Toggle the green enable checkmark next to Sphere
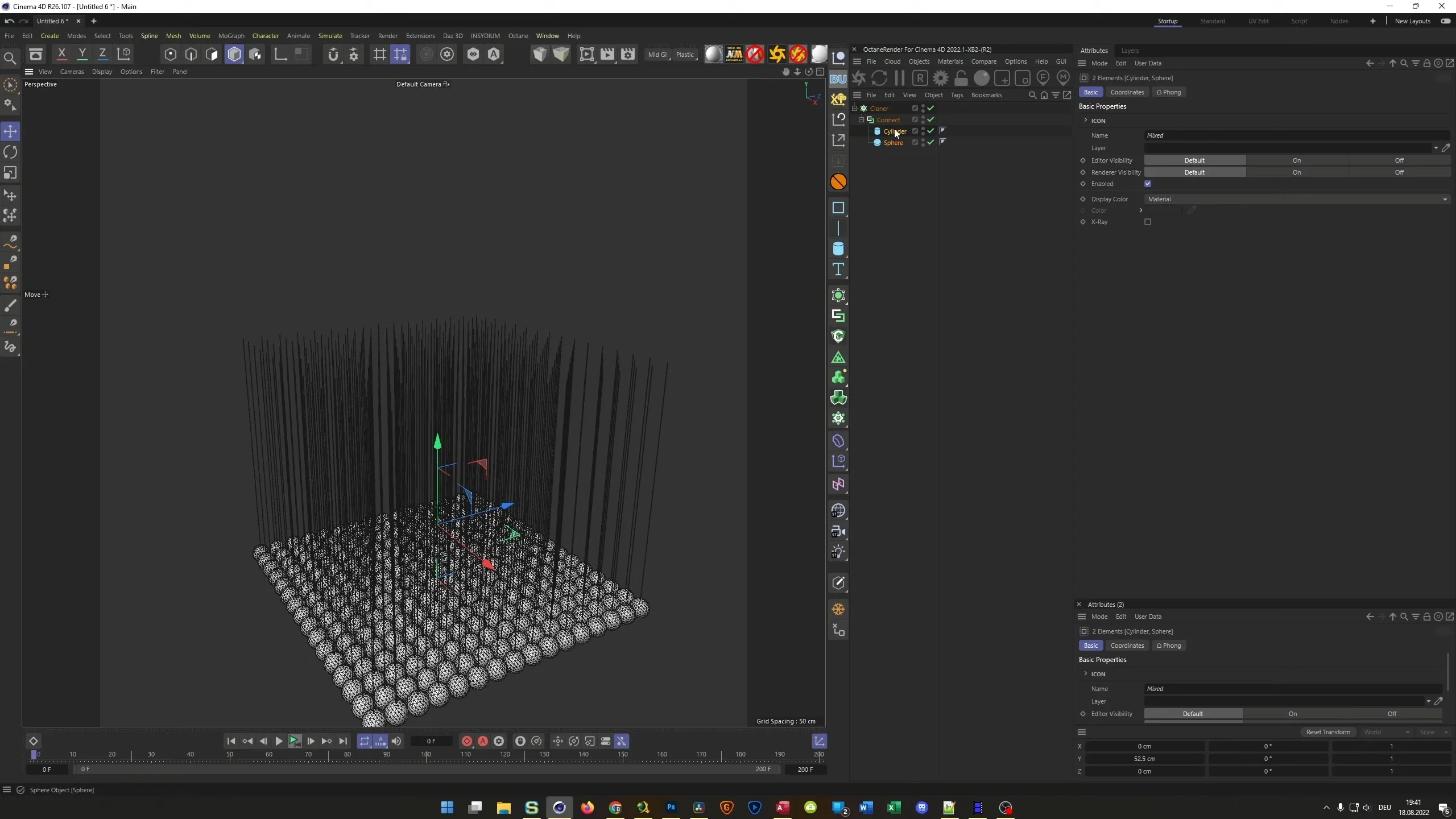 pyautogui.click(x=930, y=143)
